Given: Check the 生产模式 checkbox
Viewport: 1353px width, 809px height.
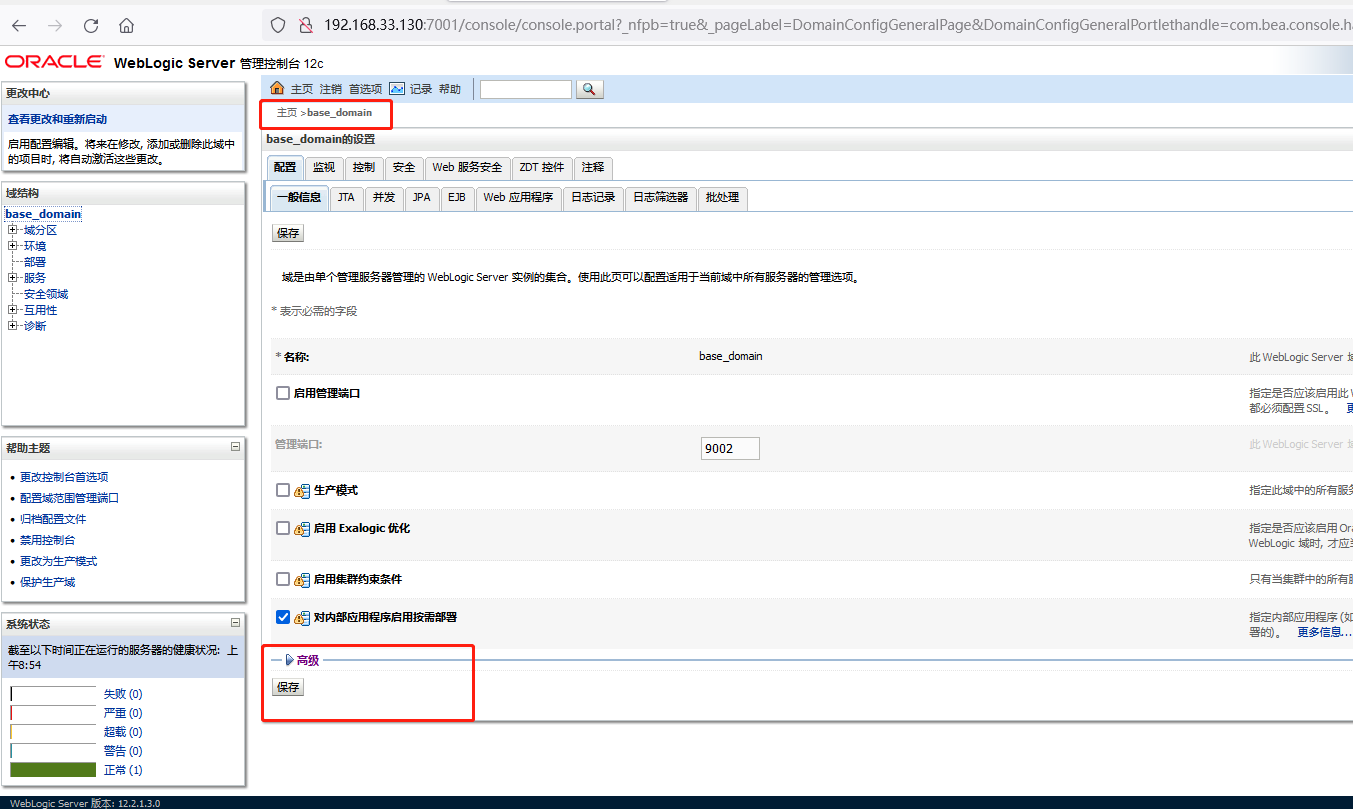Looking at the screenshot, I should 283,490.
